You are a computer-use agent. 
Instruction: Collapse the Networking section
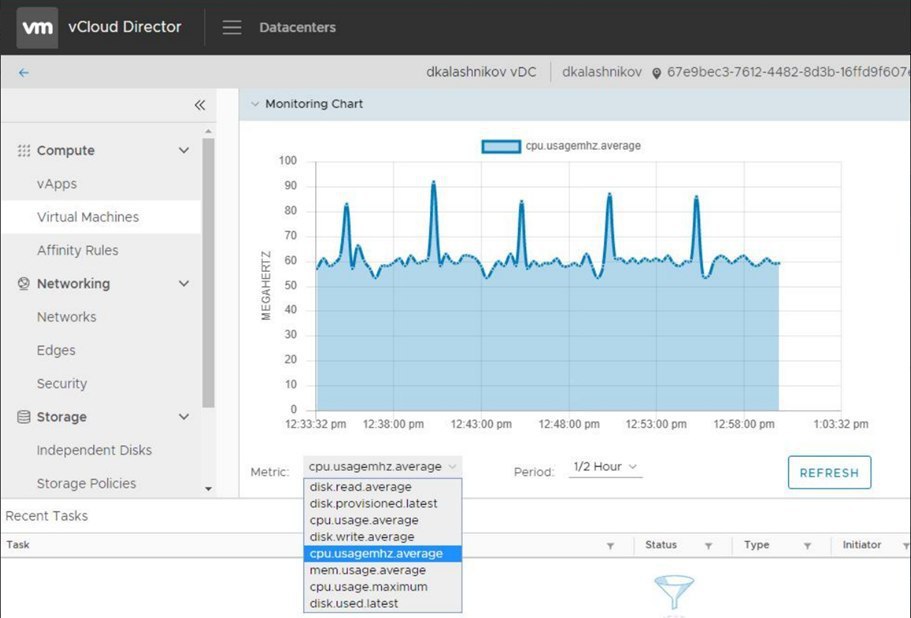click(x=184, y=283)
